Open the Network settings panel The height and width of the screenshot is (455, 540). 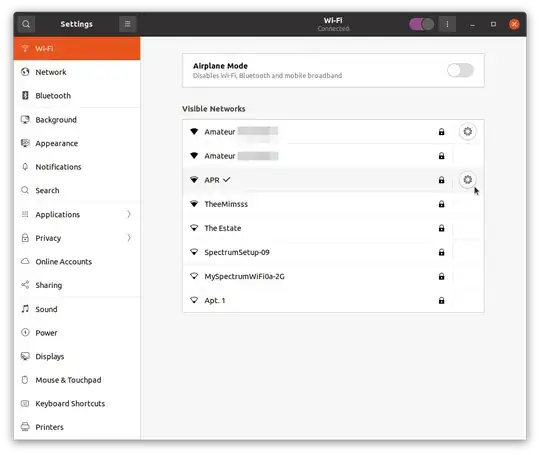[77, 72]
